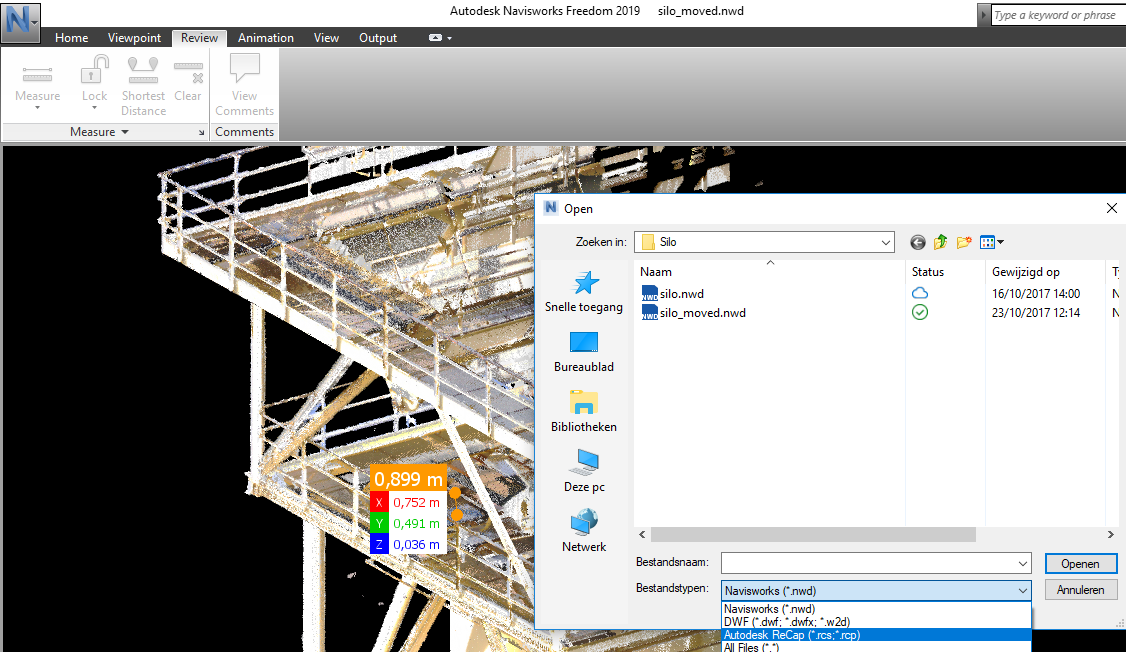
Task: Select the Review ribbon tab
Action: click(199, 38)
